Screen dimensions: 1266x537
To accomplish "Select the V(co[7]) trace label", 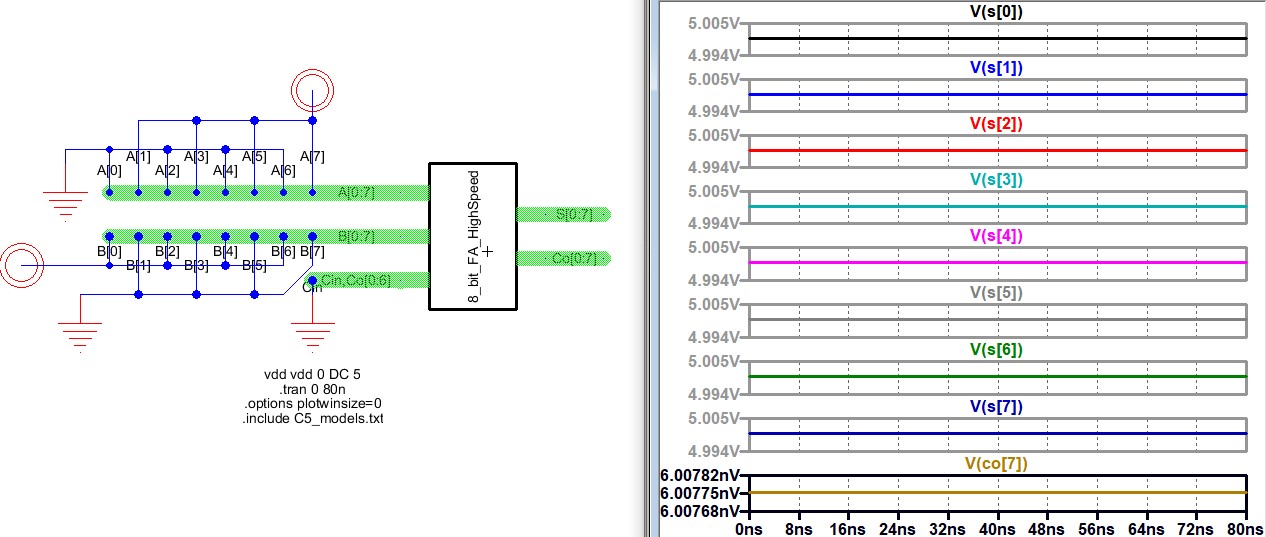I will (996, 463).
